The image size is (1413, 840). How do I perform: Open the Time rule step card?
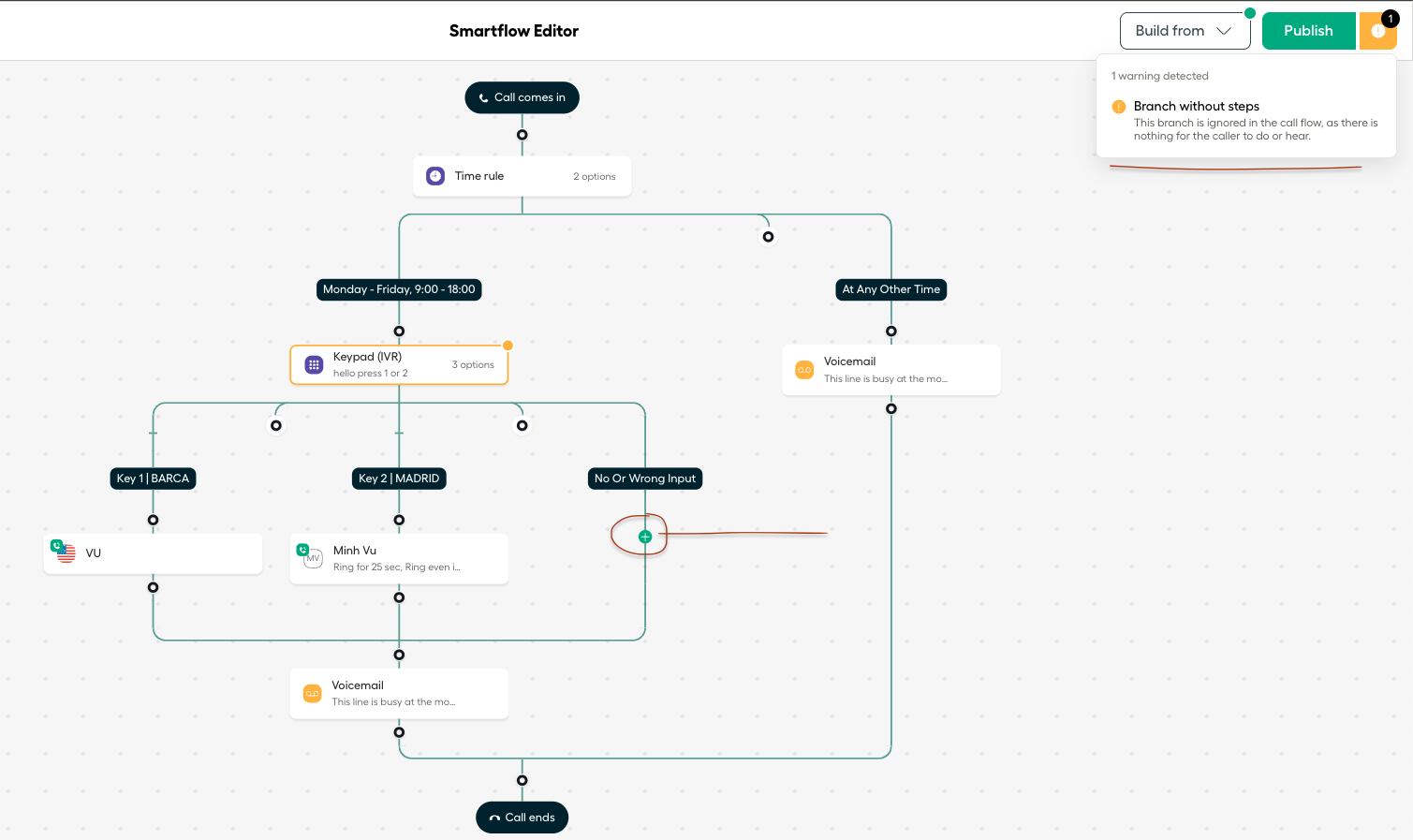[x=522, y=176]
